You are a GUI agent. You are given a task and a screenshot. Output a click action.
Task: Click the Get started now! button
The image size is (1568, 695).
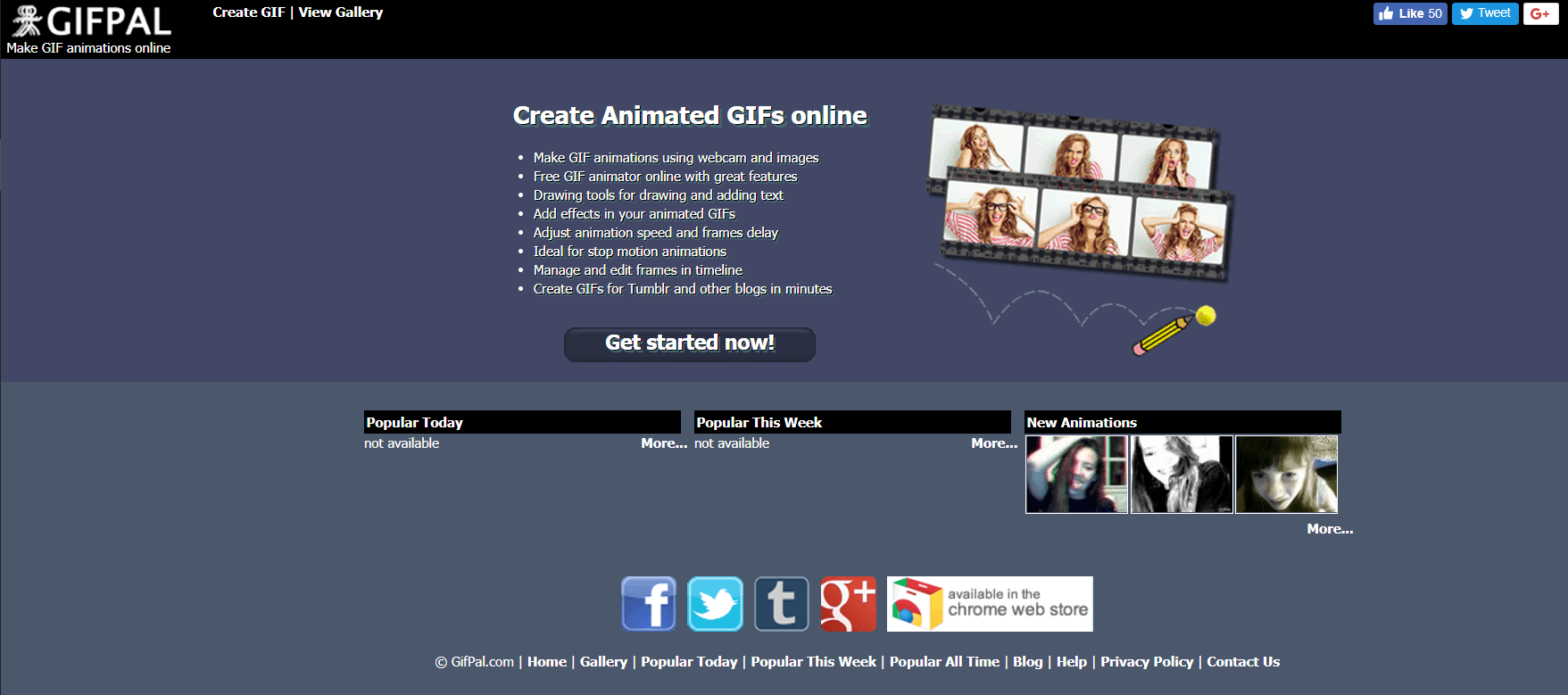[690, 343]
